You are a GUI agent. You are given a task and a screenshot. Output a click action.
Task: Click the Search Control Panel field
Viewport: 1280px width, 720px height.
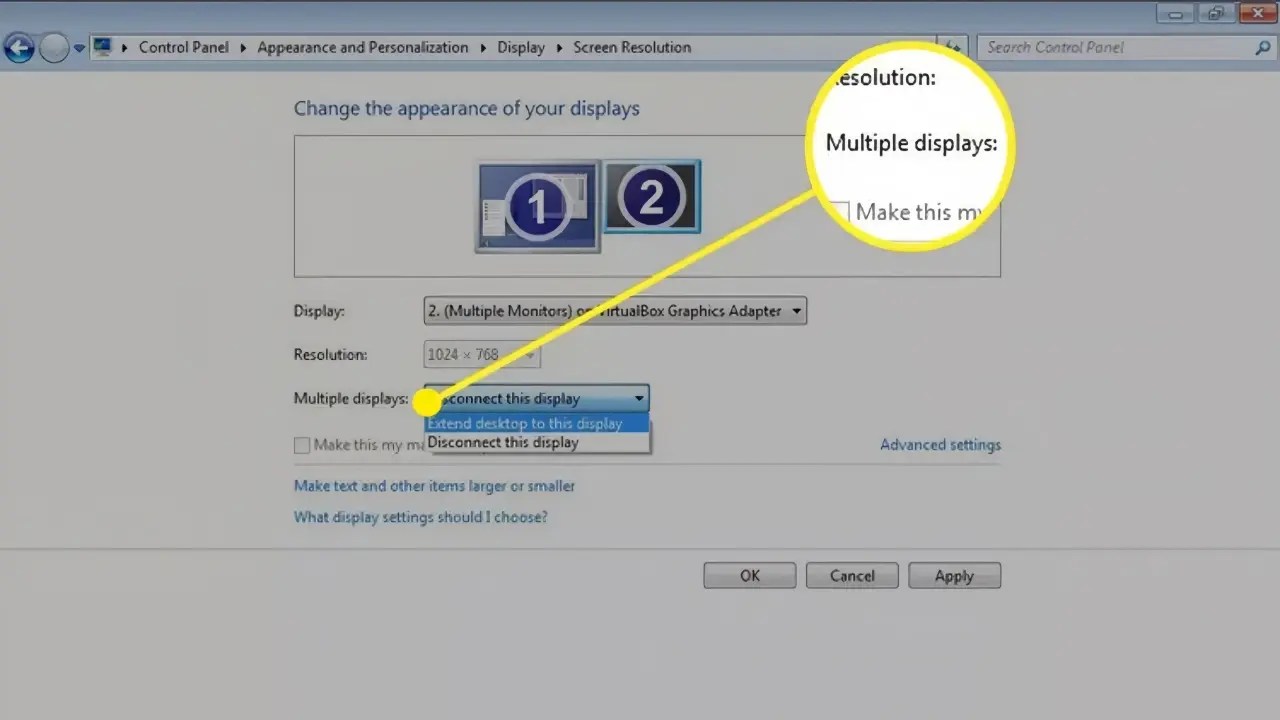[x=1100, y=47]
